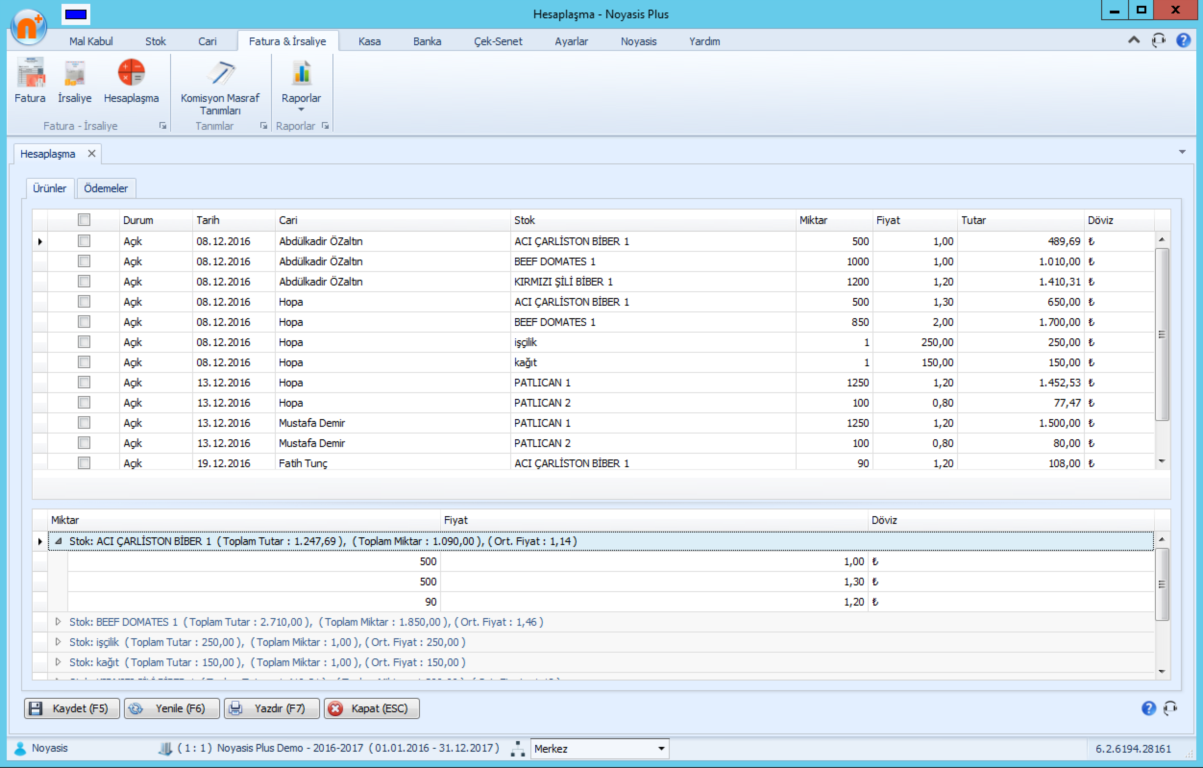Sort by the Cari column header
This screenshot has width=1203, height=768.
click(x=392, y=220)
